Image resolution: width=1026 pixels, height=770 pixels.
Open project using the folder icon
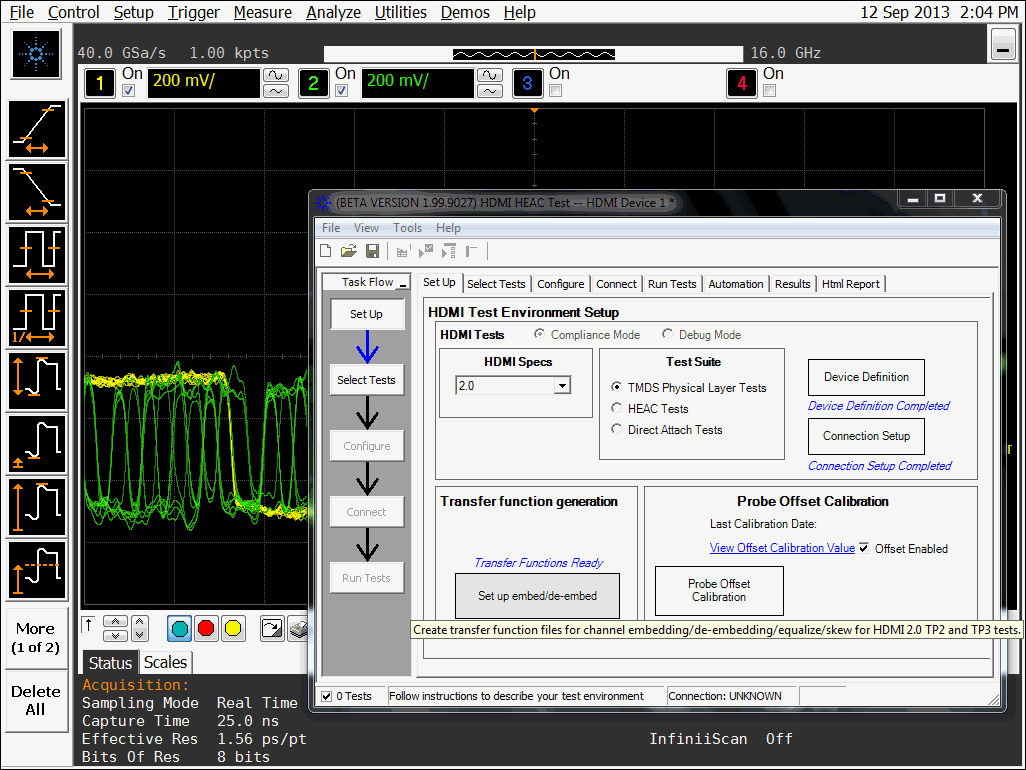pyautogui.click(x=348, y=251)
